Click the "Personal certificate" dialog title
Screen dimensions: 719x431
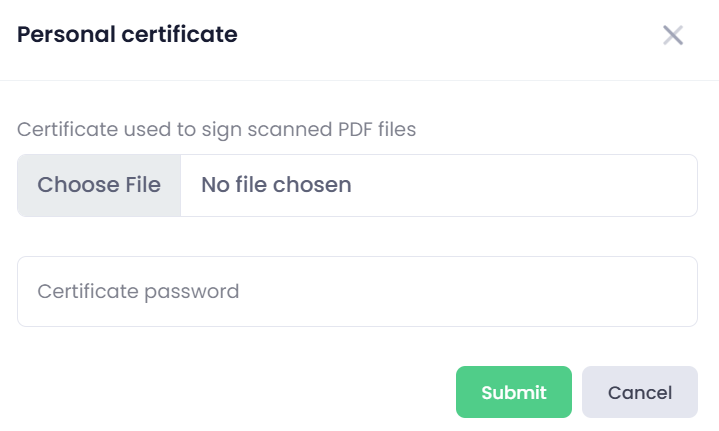tap(127, 35)
